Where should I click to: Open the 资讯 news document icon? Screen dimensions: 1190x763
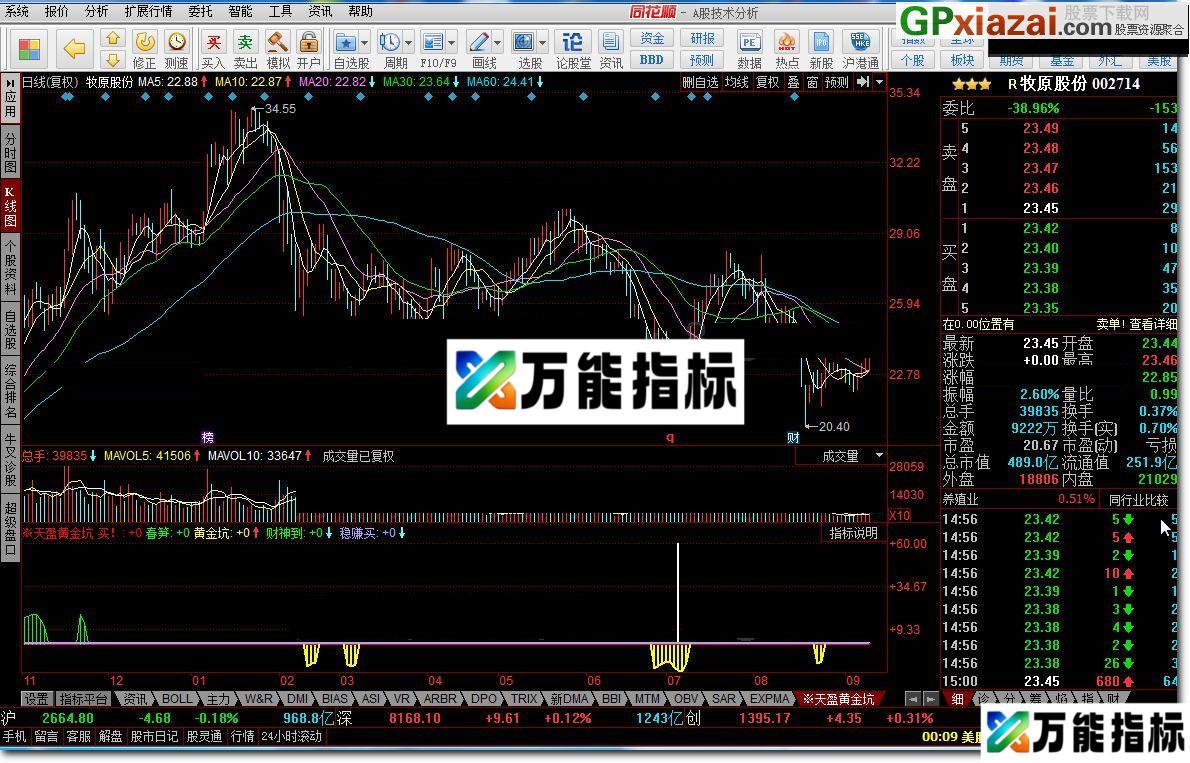tap(612, 42)
